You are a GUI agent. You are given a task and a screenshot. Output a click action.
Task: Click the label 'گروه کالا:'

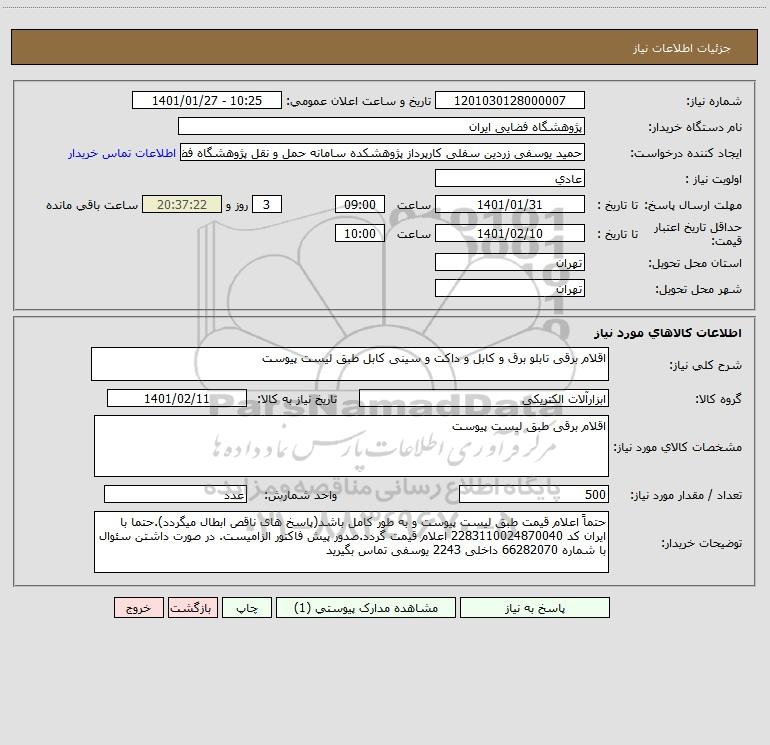718,399
